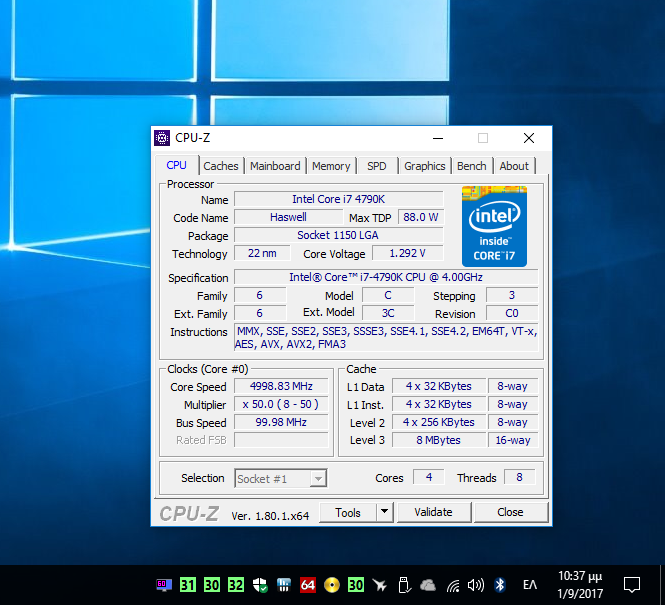Click the airplane mode tray icon
The width and height of the screenshot is (665, 605).
click(380, 585)
